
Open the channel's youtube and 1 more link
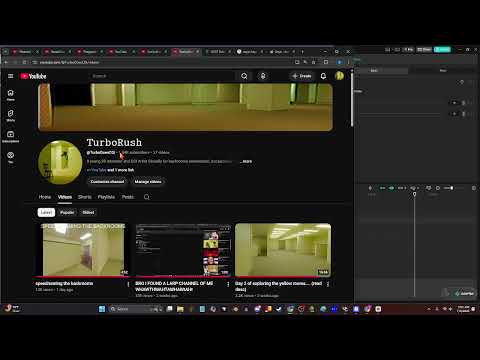click(x=110, y=170)
